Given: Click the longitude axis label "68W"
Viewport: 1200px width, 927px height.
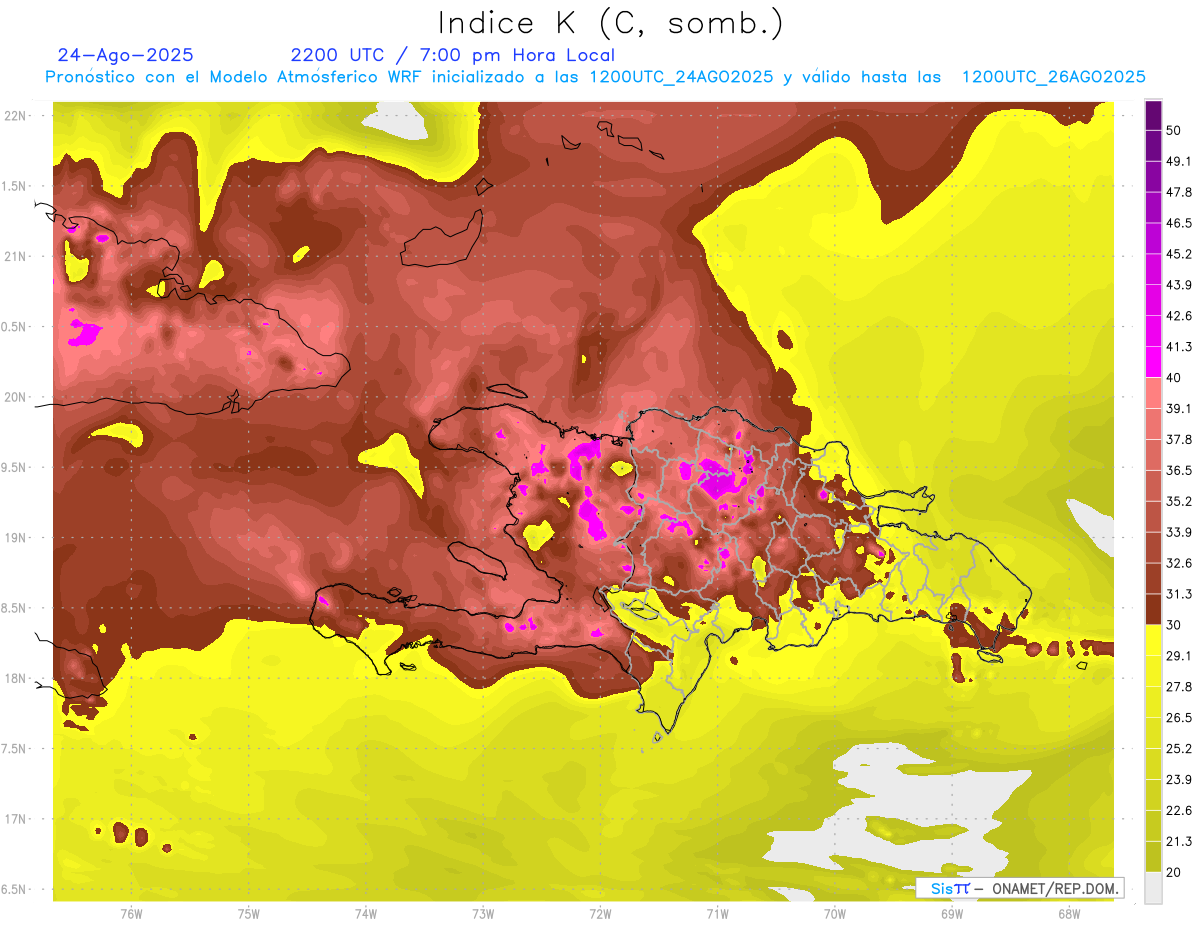Looking at the screenshot, I should click(1069, 914).
